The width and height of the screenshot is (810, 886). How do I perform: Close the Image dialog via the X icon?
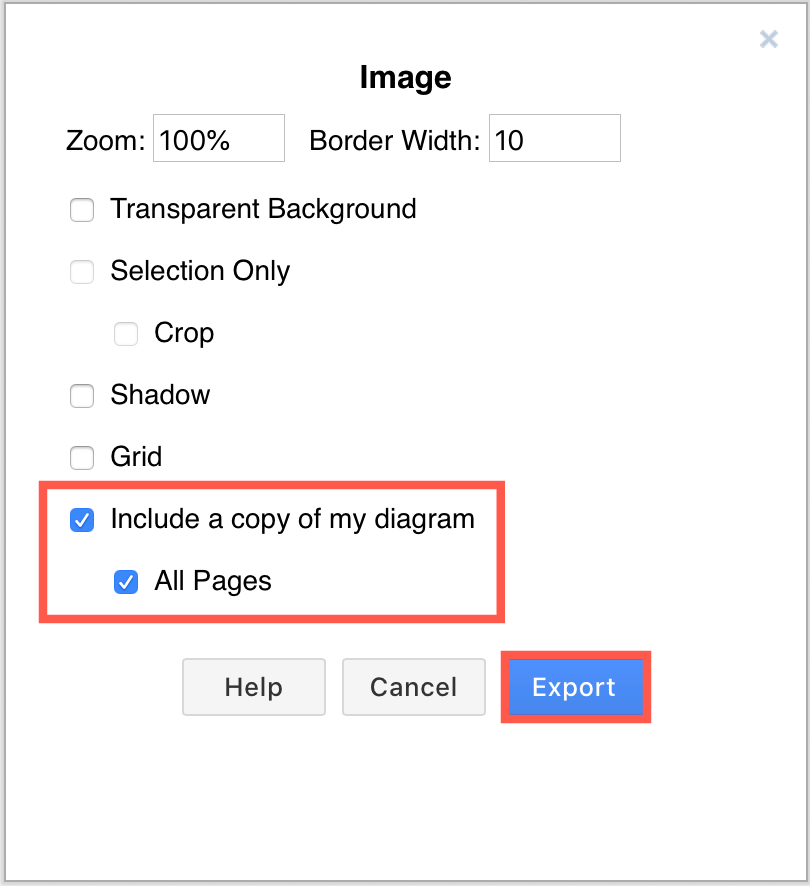tap(769, 39)
